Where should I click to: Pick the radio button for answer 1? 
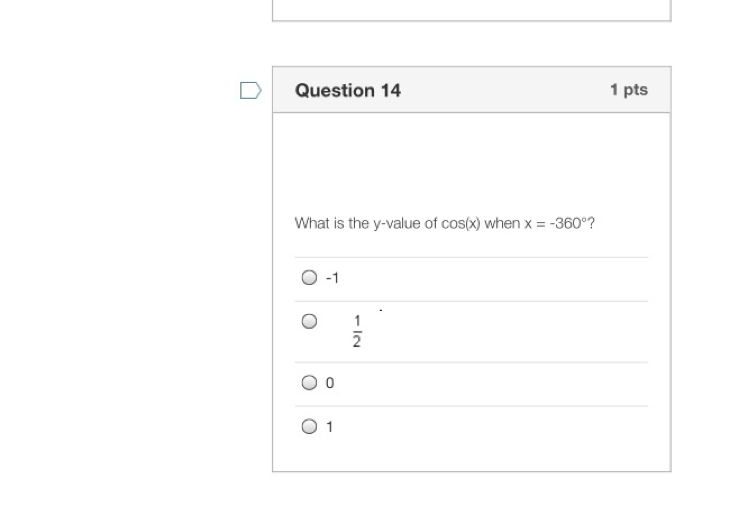[x=310, y=427]
